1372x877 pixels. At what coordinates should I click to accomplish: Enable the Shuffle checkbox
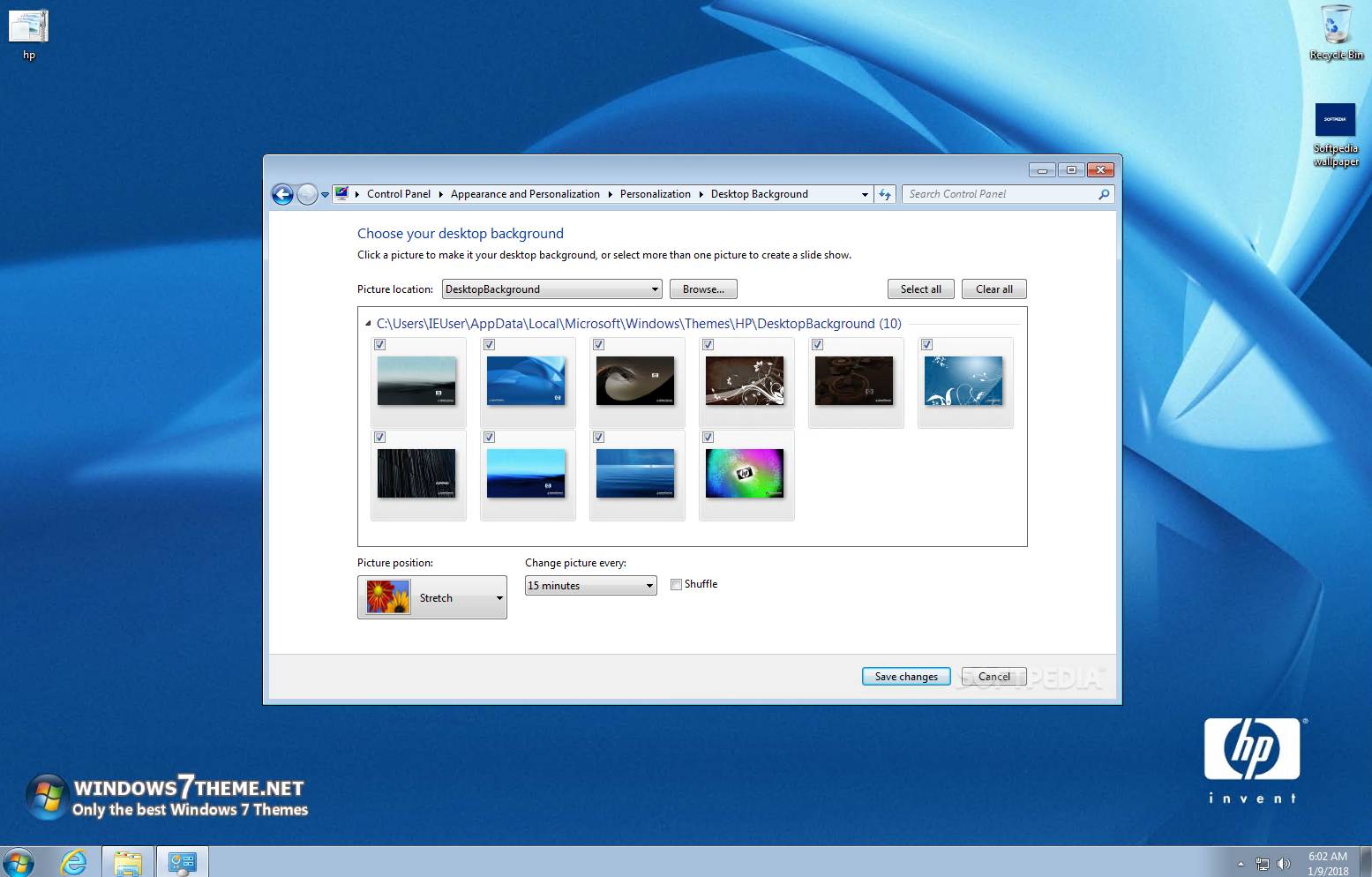pos(677,584)
